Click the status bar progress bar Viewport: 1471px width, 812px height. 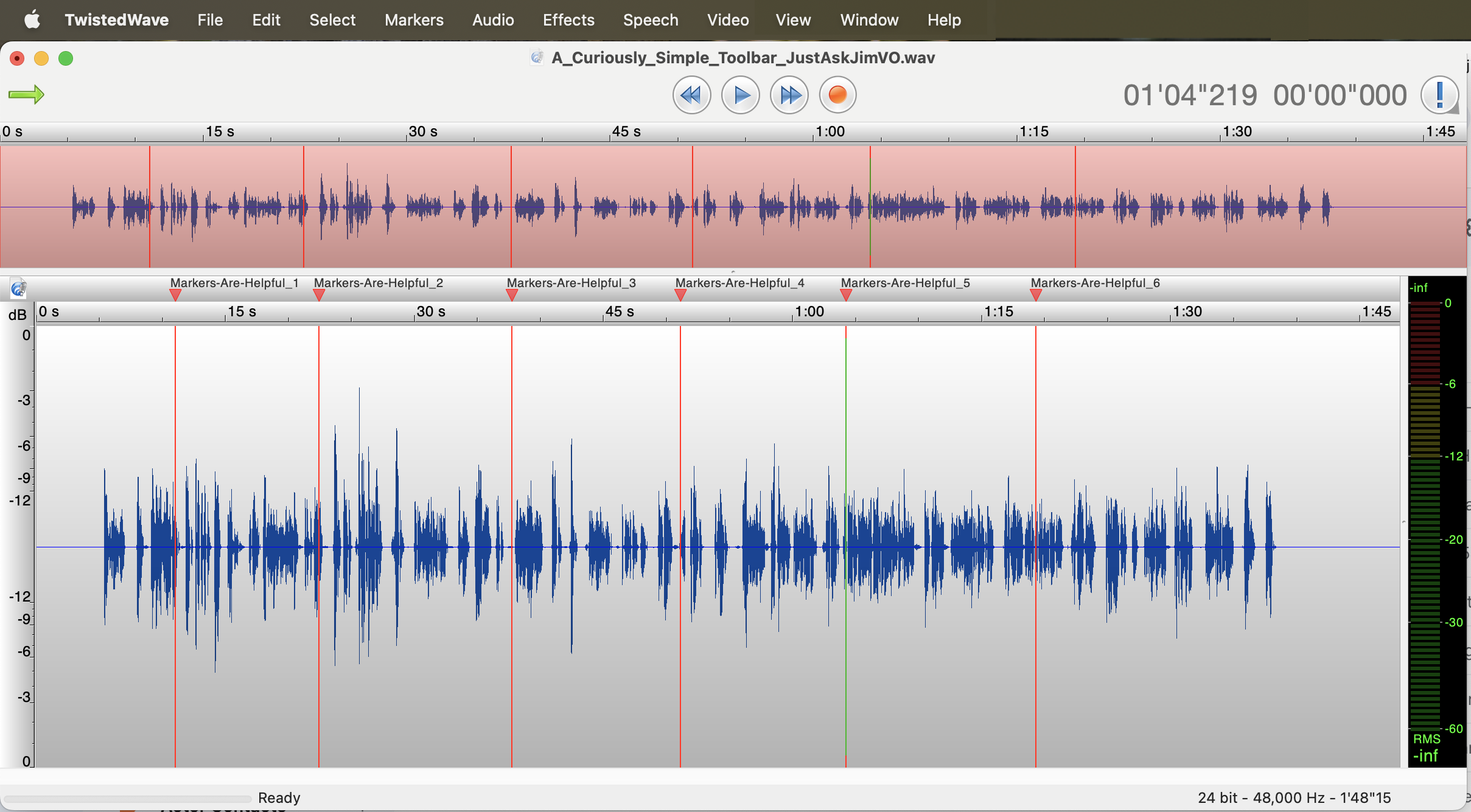coord(128,799)
